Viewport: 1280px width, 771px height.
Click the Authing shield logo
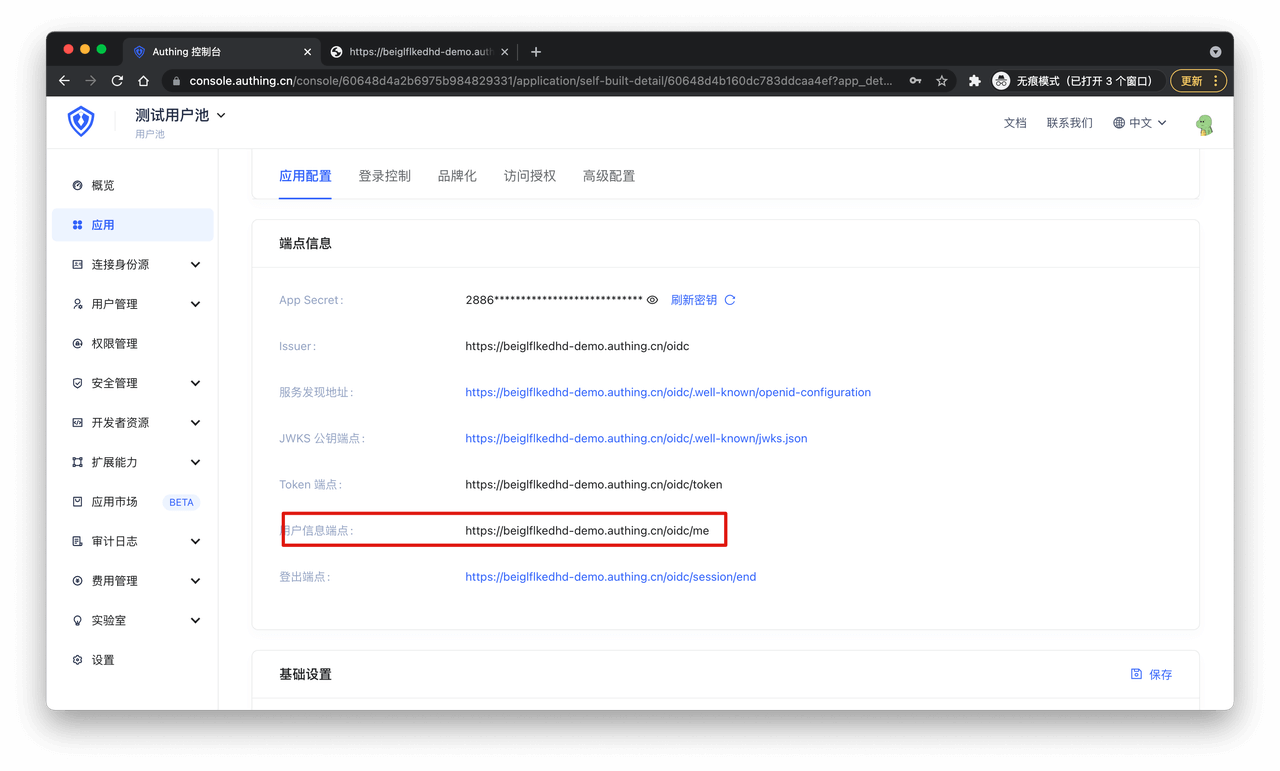(81, 122)
